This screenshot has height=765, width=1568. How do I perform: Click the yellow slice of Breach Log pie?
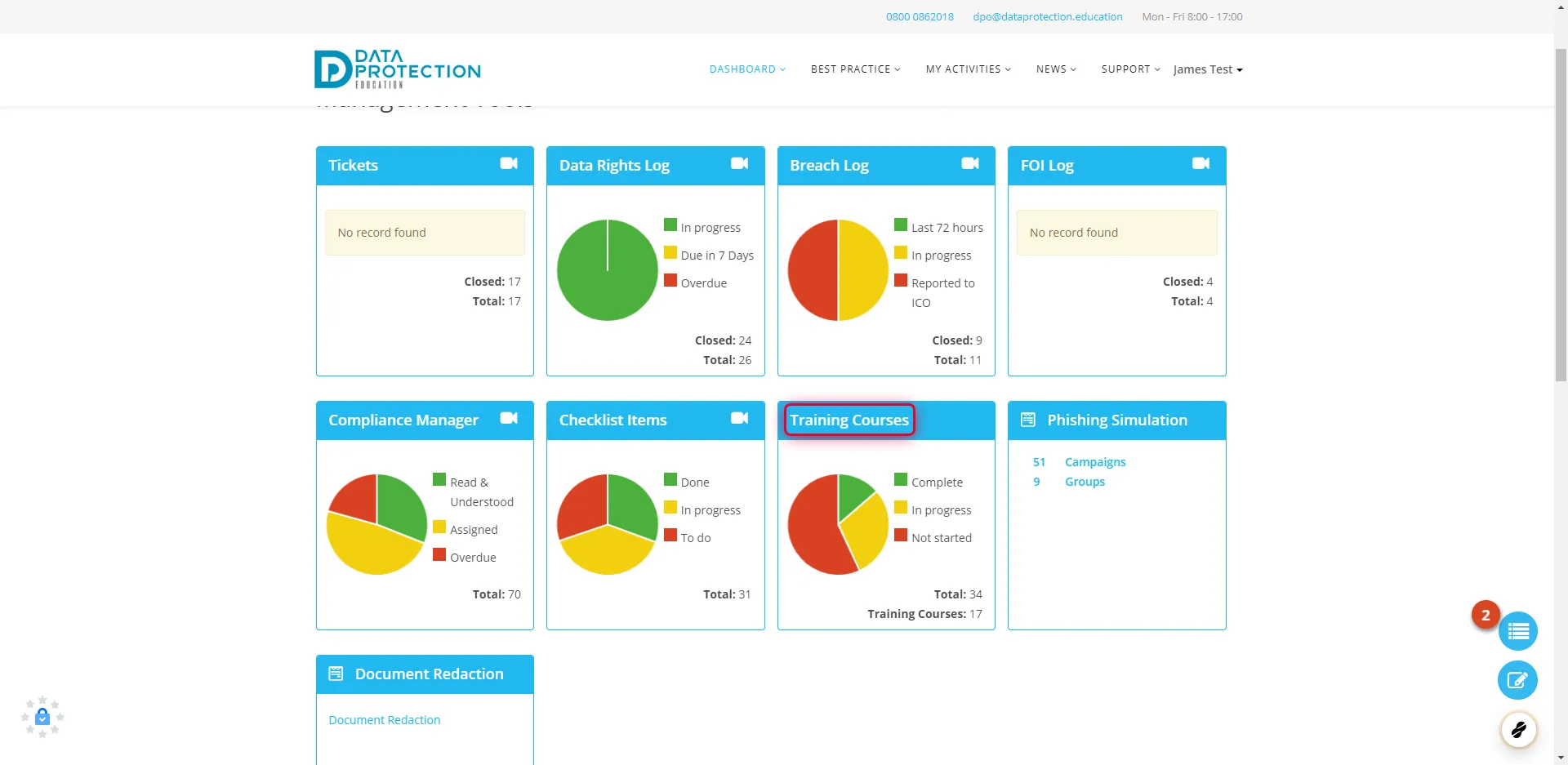(x=864, y=269)
